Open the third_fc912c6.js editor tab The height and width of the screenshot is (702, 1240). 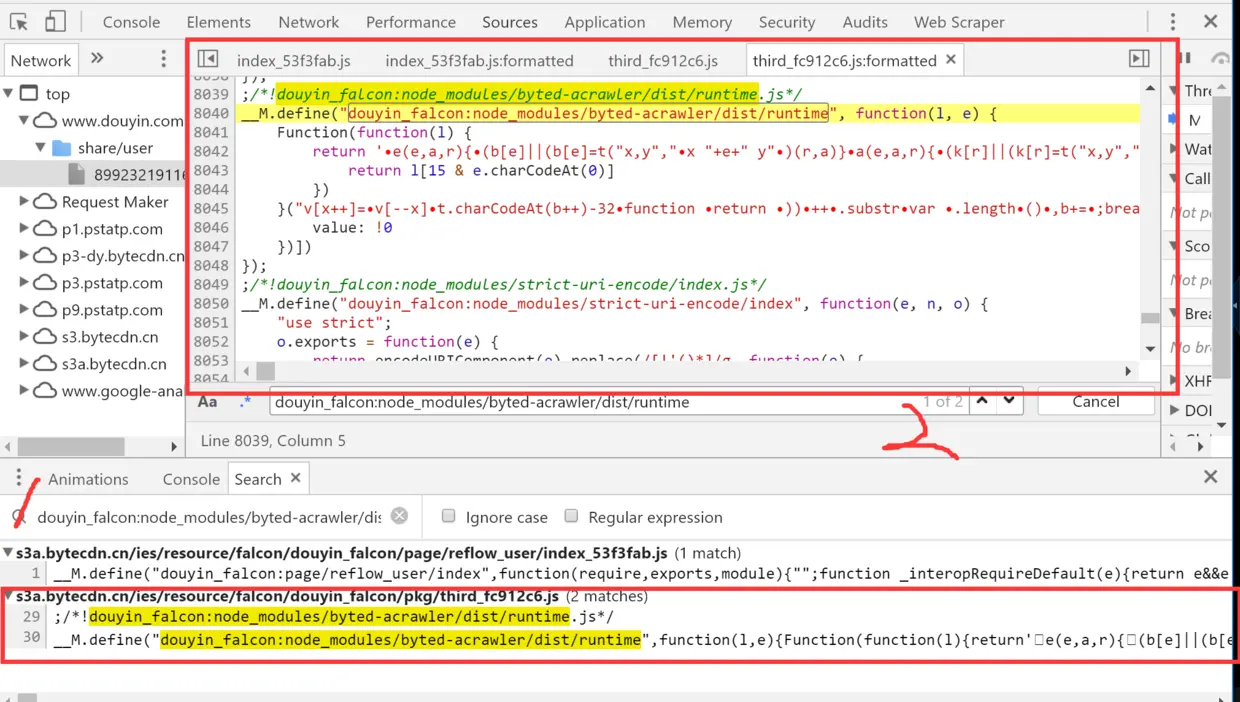pyautogui.click(x=663, y=60)
